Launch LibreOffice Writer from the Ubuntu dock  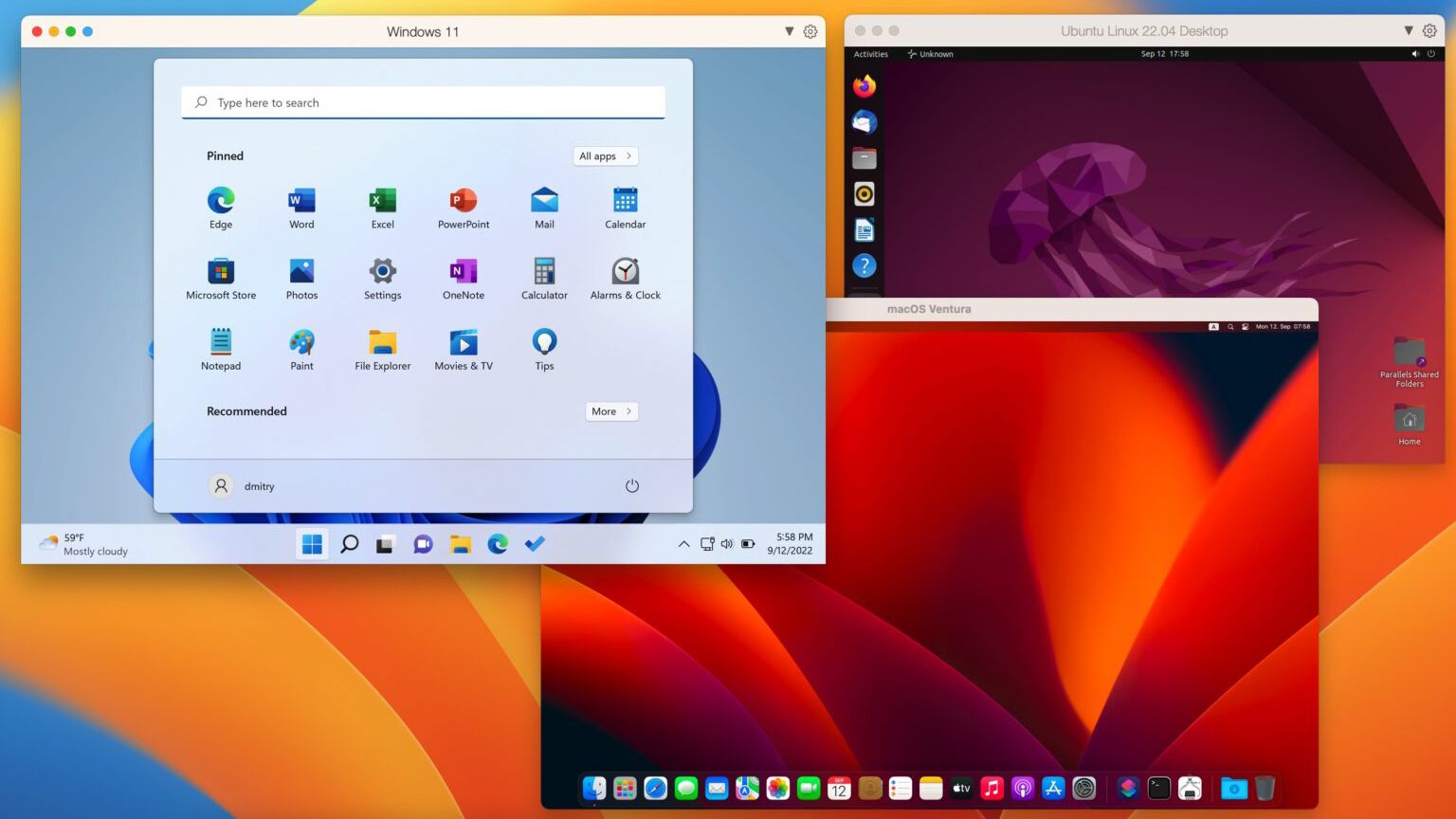click(864, 228)
